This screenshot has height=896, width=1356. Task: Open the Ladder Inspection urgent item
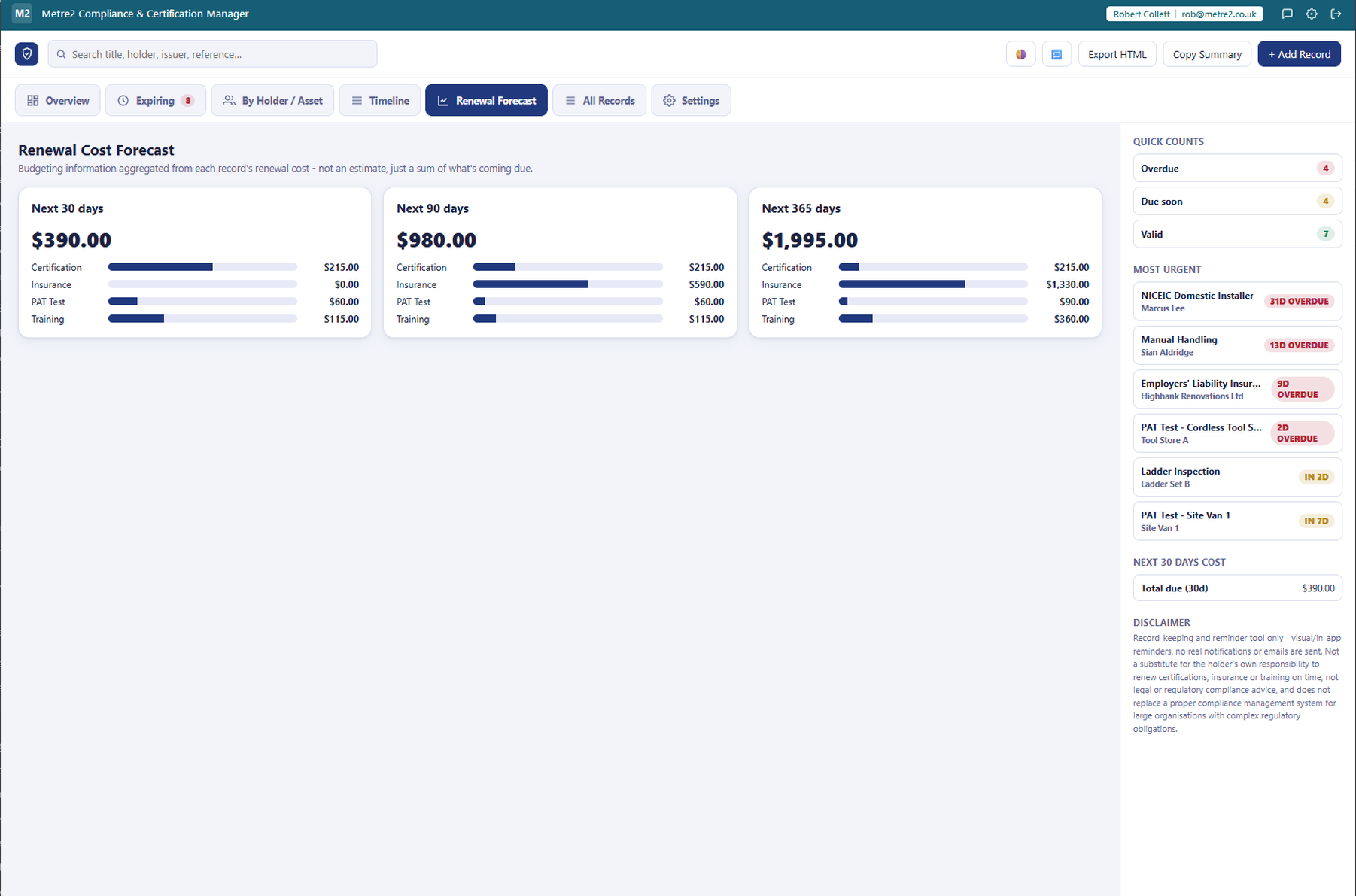click(x=1237, y=477)
